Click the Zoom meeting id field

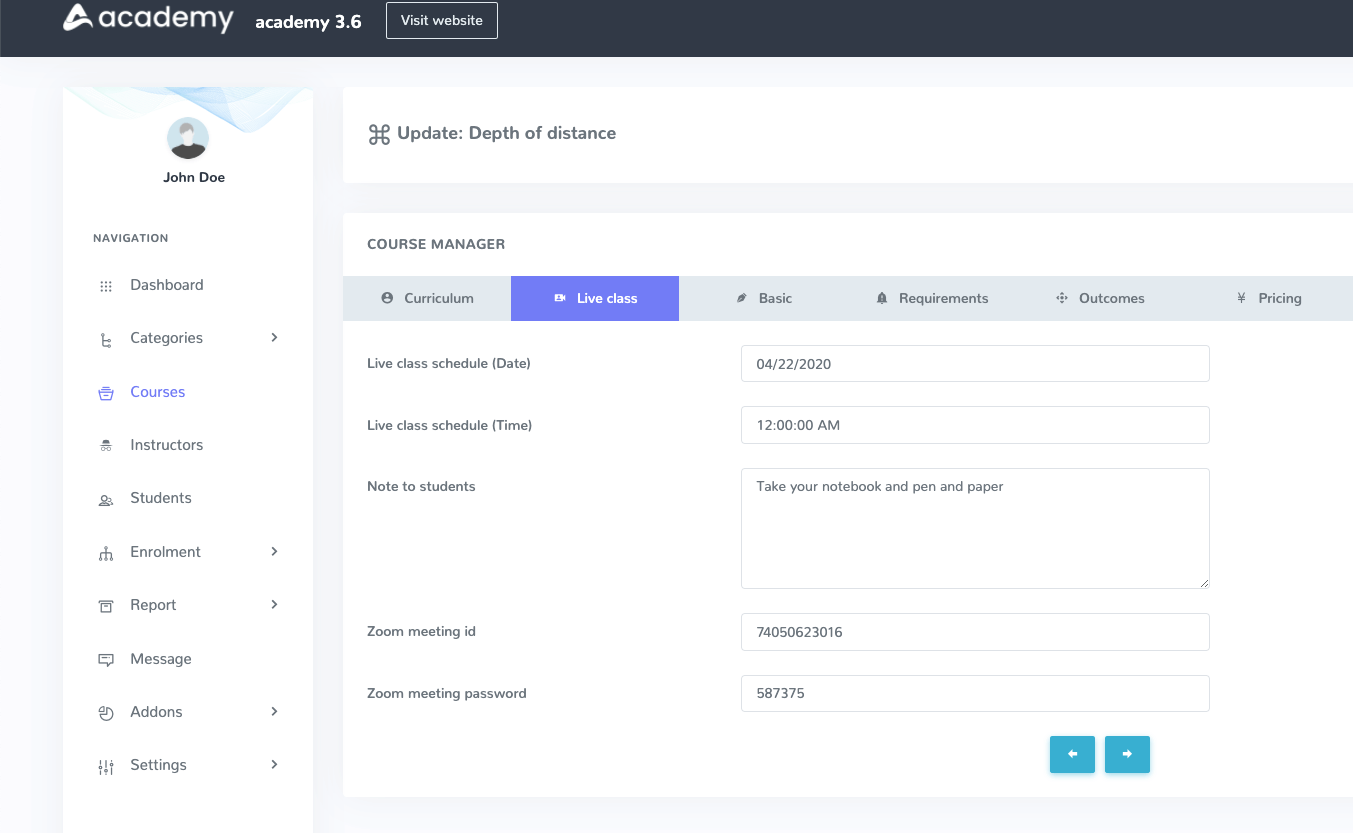coord(975,632)
